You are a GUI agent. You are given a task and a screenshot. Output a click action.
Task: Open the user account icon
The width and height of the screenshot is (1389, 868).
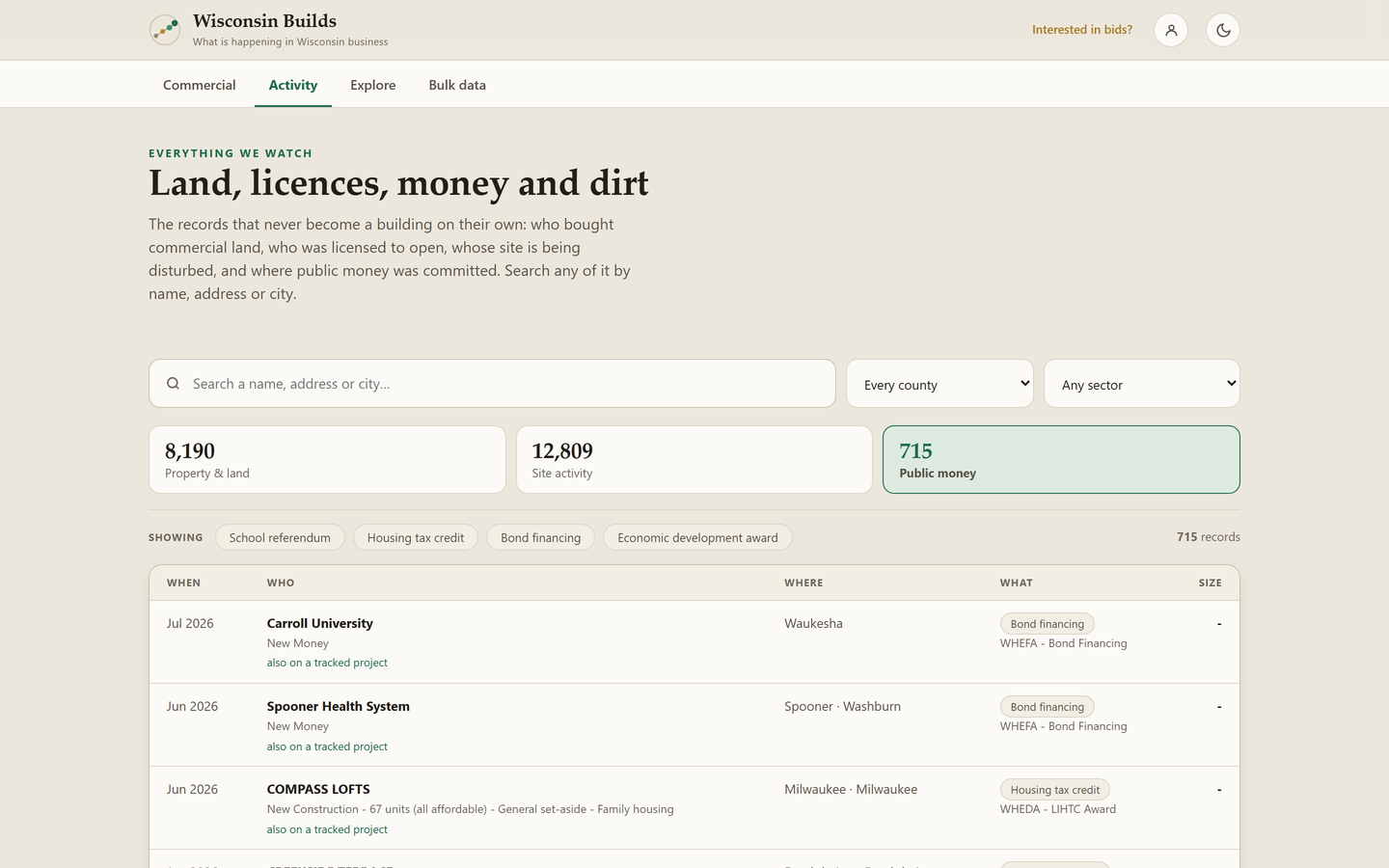(1171, 30)
